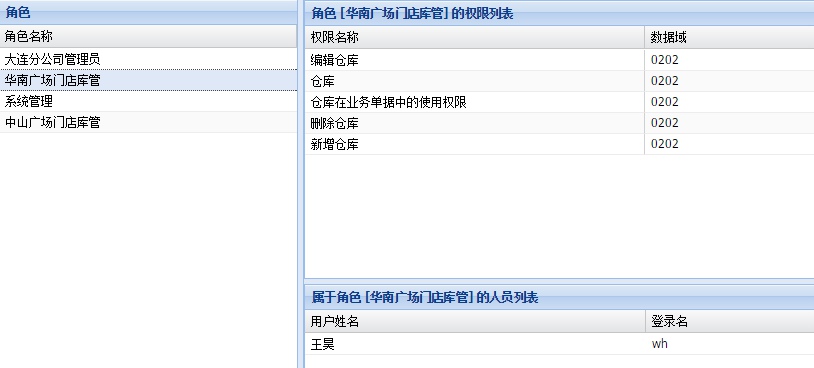Select the 大连分公司管理员 role
The height and width of the screenshot is (368, 814).
click(x=148, y=59)
